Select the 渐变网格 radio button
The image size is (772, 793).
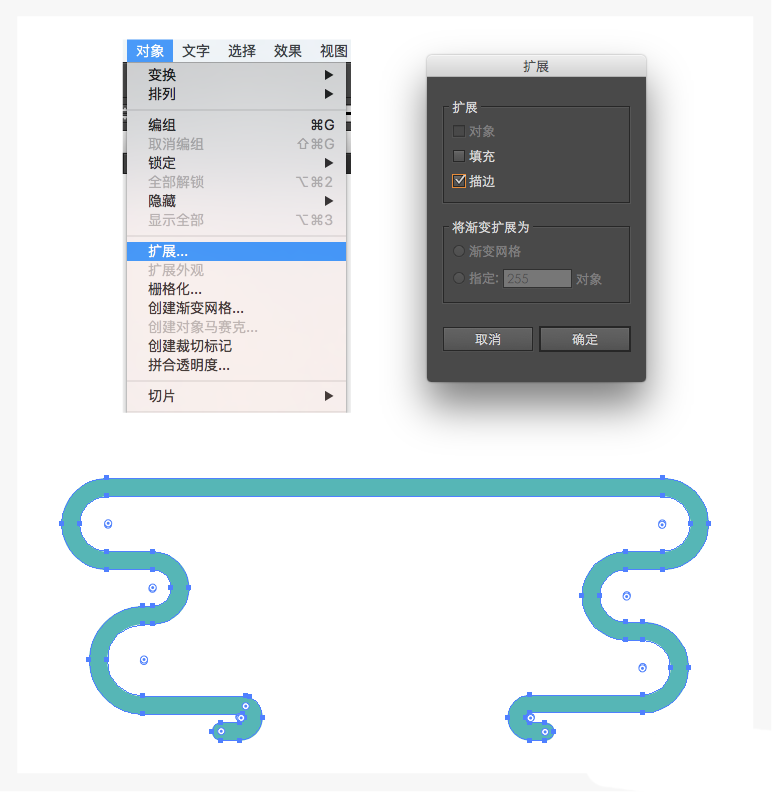459,251
